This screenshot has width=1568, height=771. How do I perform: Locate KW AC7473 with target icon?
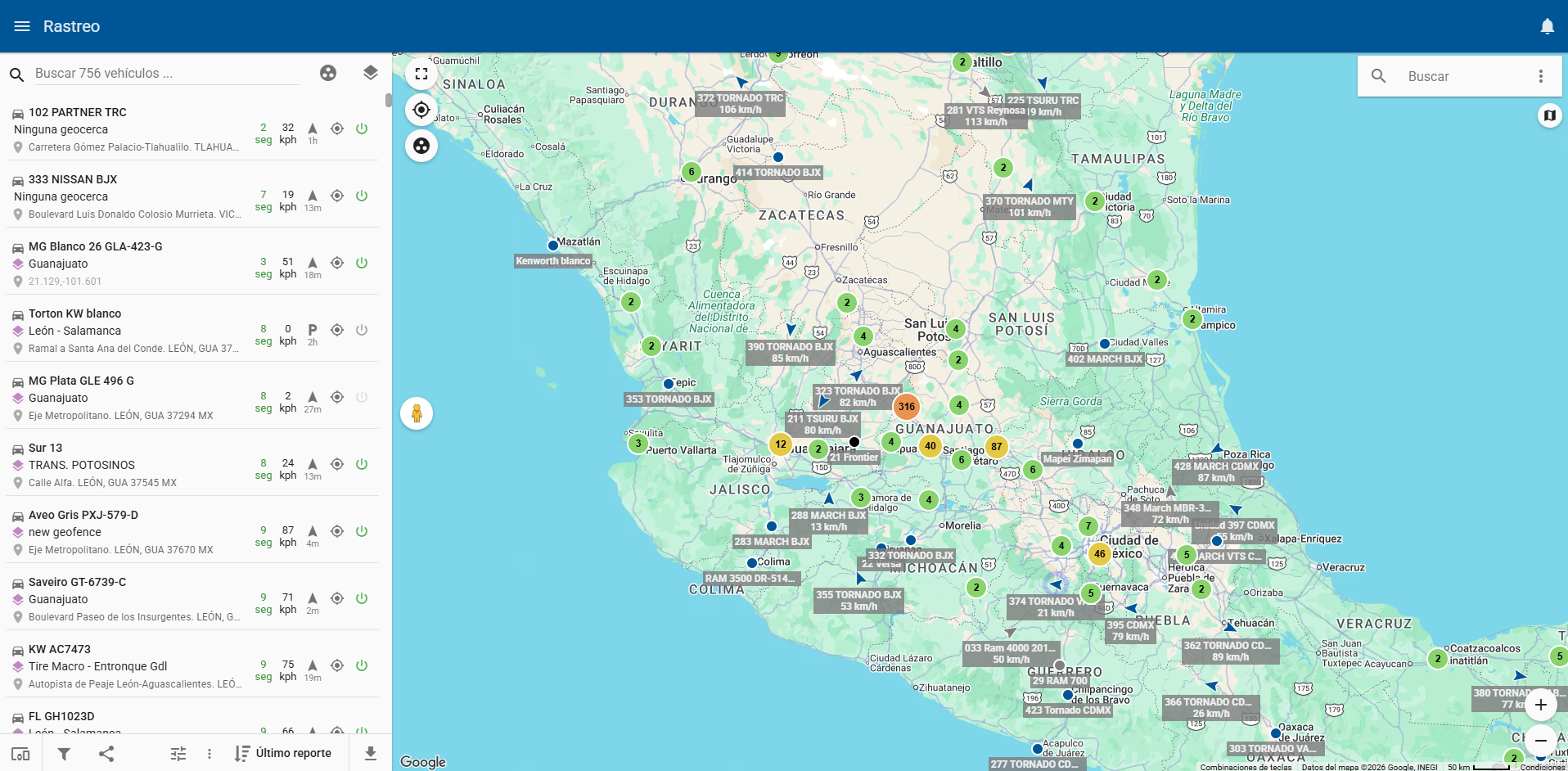(x=337, y=665)
